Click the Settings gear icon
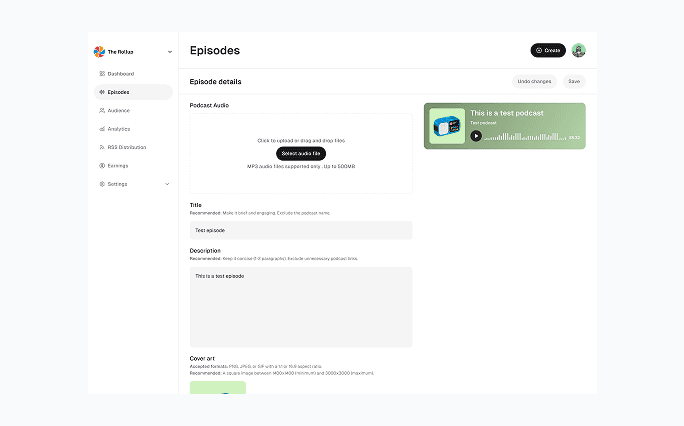Image resolution: width=684 pixels, height=426 pixels. coord(102,184)
